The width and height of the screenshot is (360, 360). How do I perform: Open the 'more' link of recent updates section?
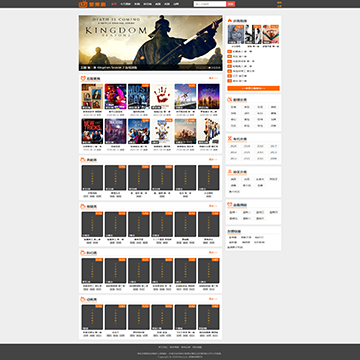(213, 78)
